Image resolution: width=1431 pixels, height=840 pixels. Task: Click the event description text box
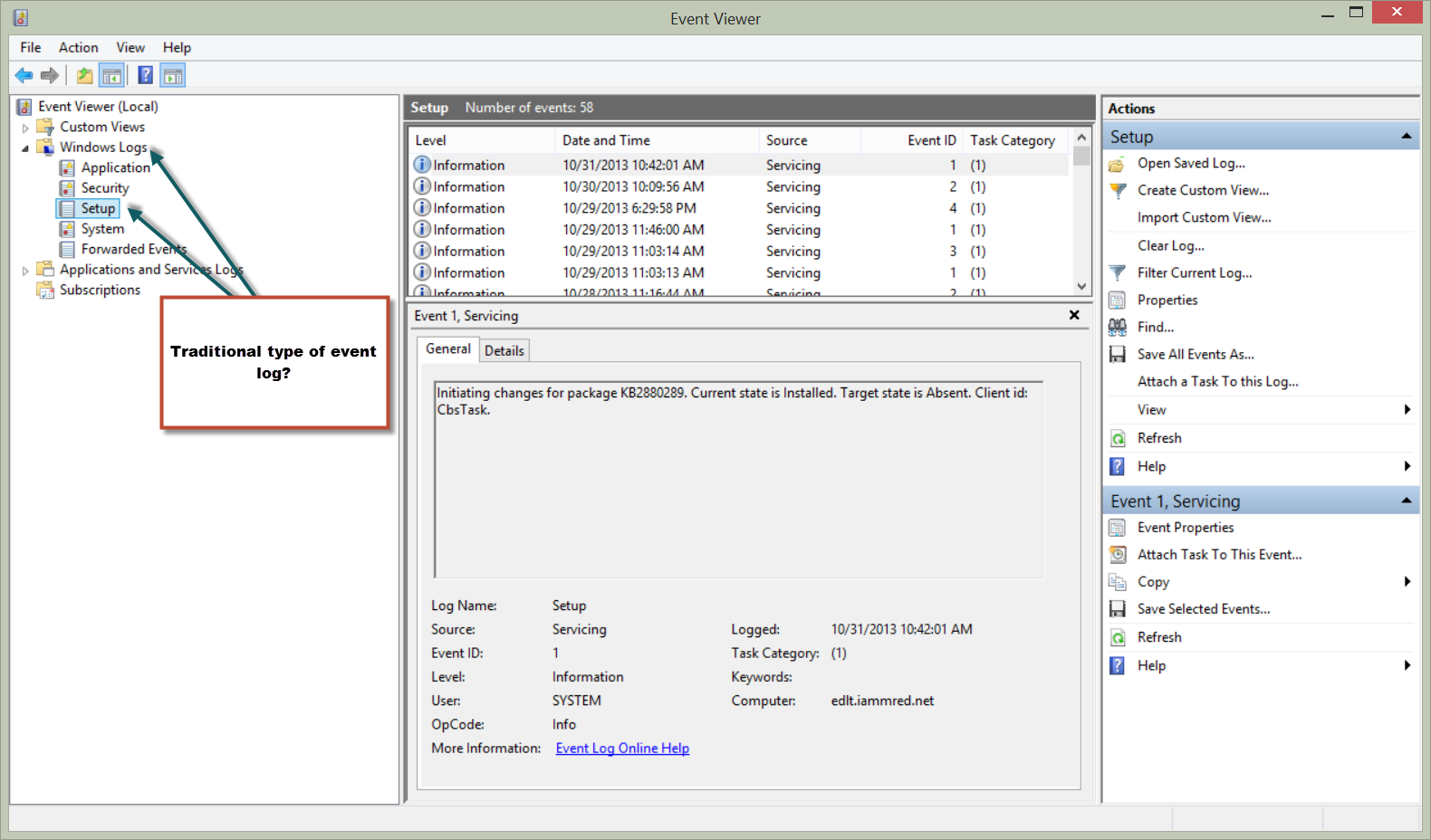pos(739,480)
